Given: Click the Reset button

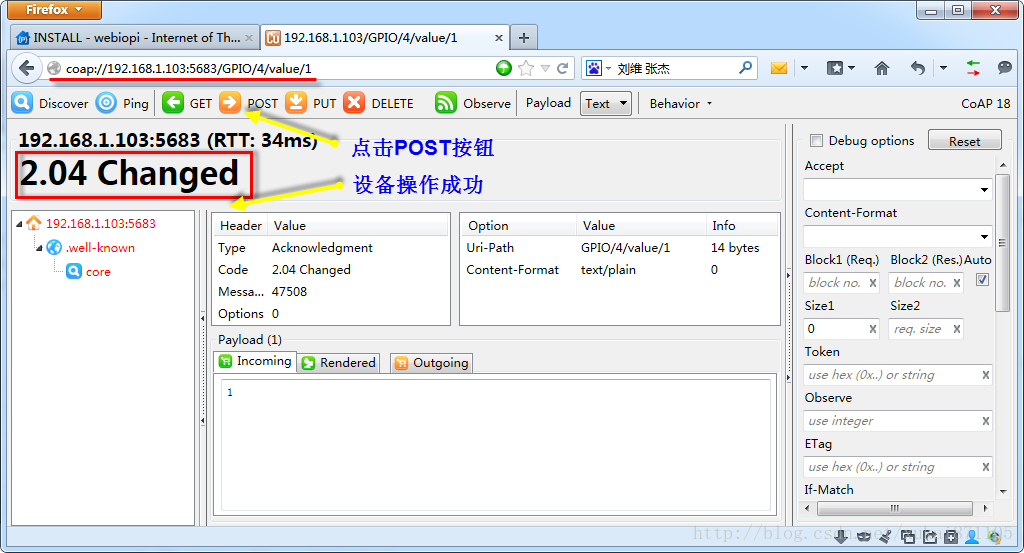Looking at the screenshot, I should (x=965, y=141).
